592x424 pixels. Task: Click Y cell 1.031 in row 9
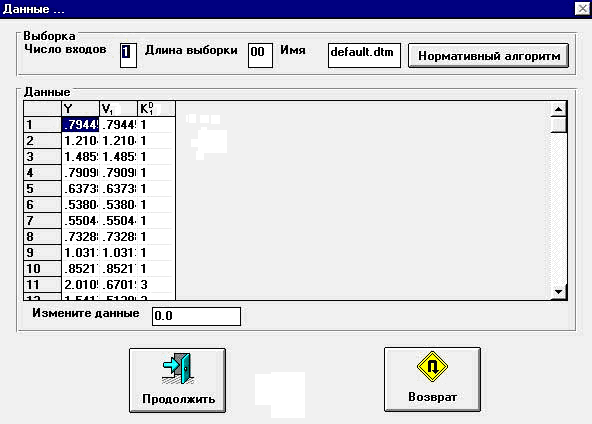pyautogui.click(x=80, y=252)
